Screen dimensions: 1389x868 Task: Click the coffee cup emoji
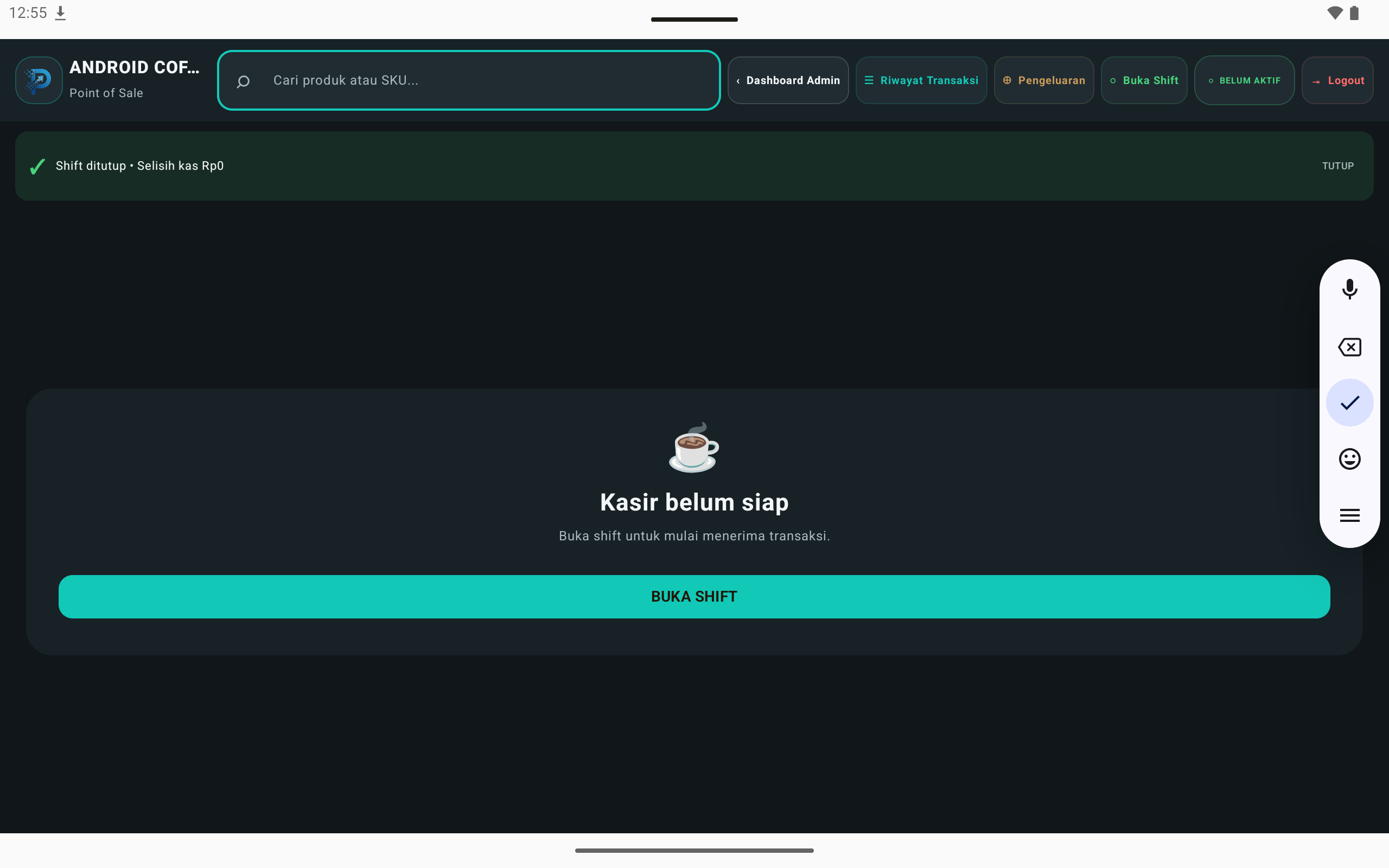pos(694,448)
